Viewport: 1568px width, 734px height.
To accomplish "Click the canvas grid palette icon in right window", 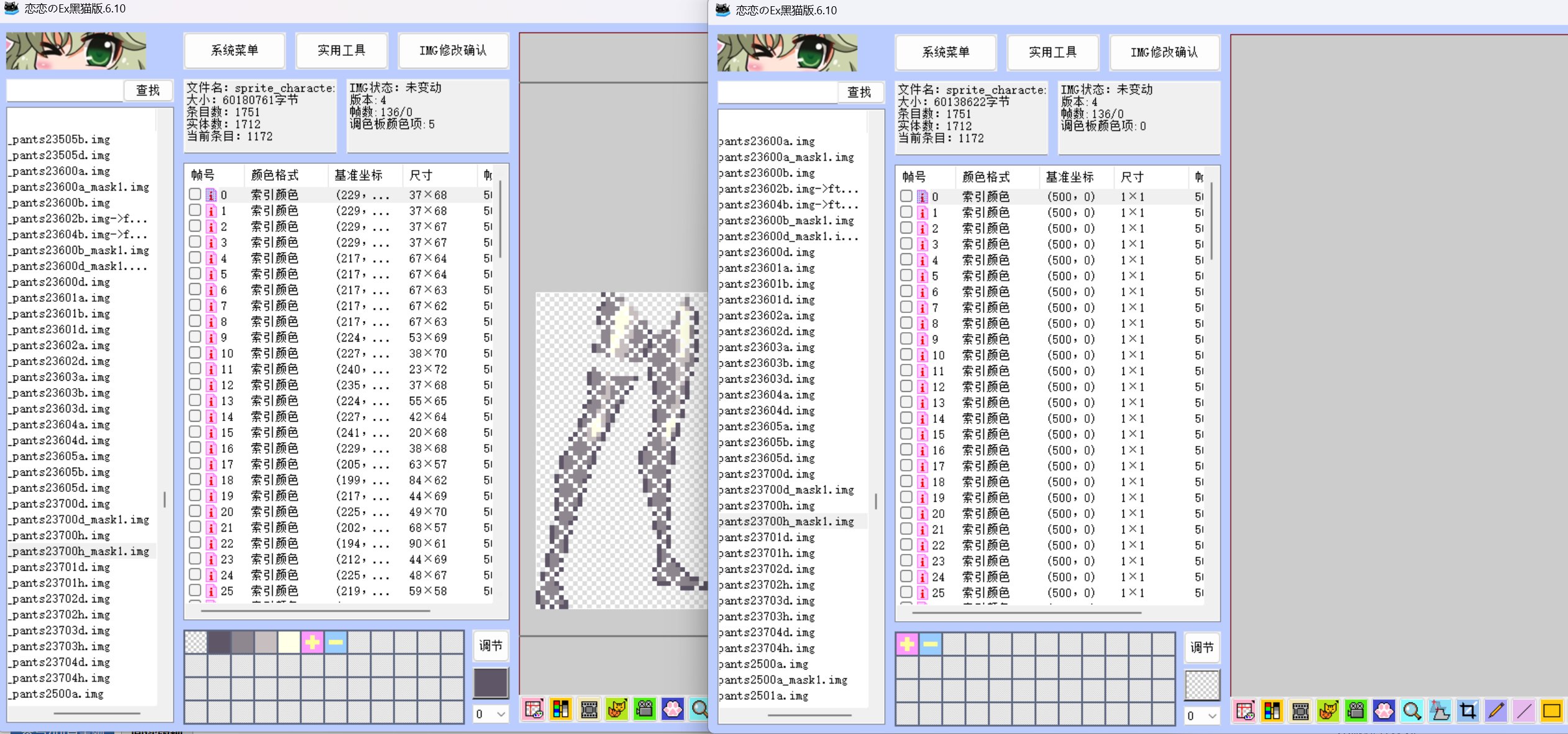I will pos(1244,711).
